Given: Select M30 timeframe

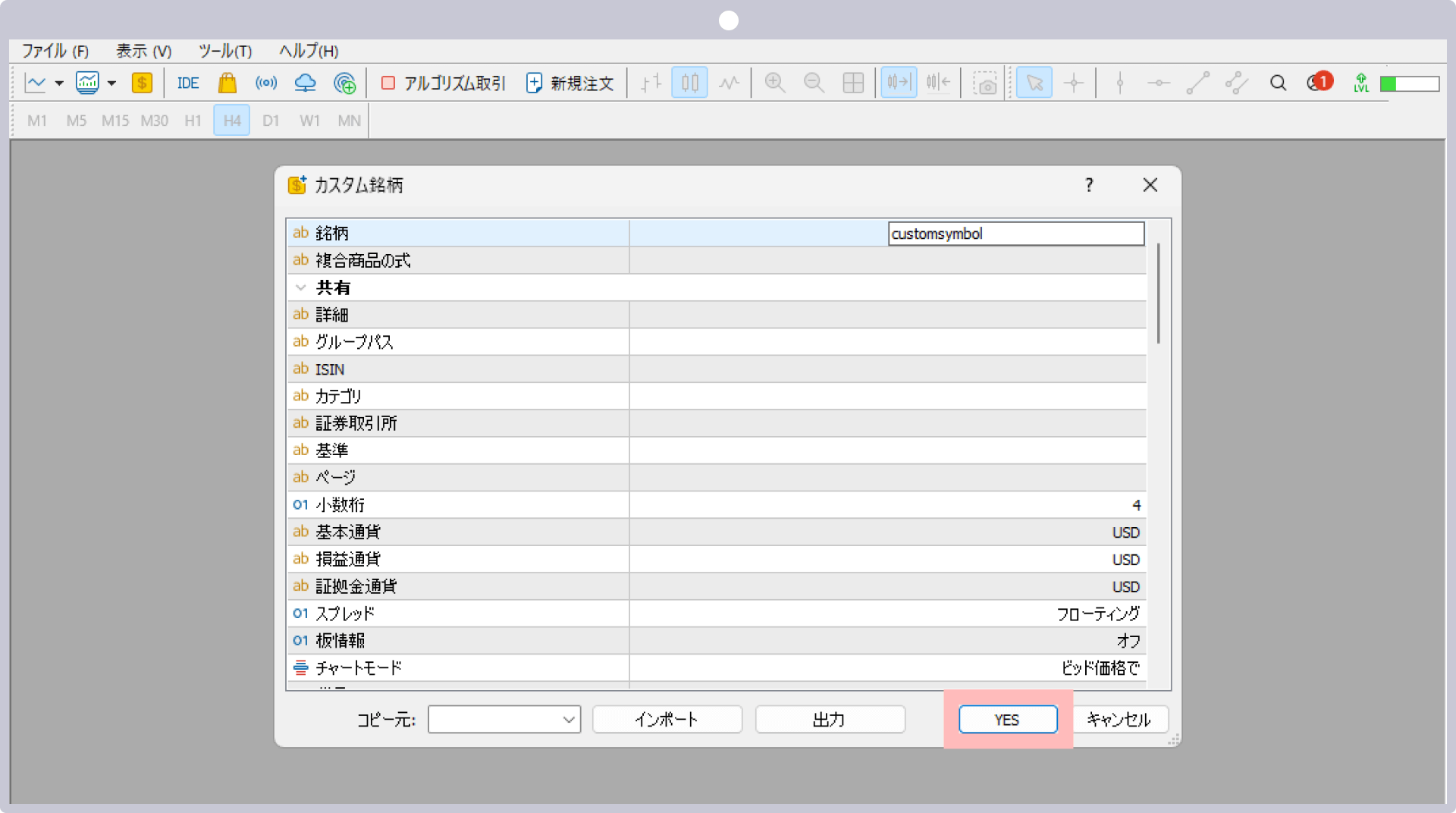Looking at the screenshot, I should coord(155,121).
